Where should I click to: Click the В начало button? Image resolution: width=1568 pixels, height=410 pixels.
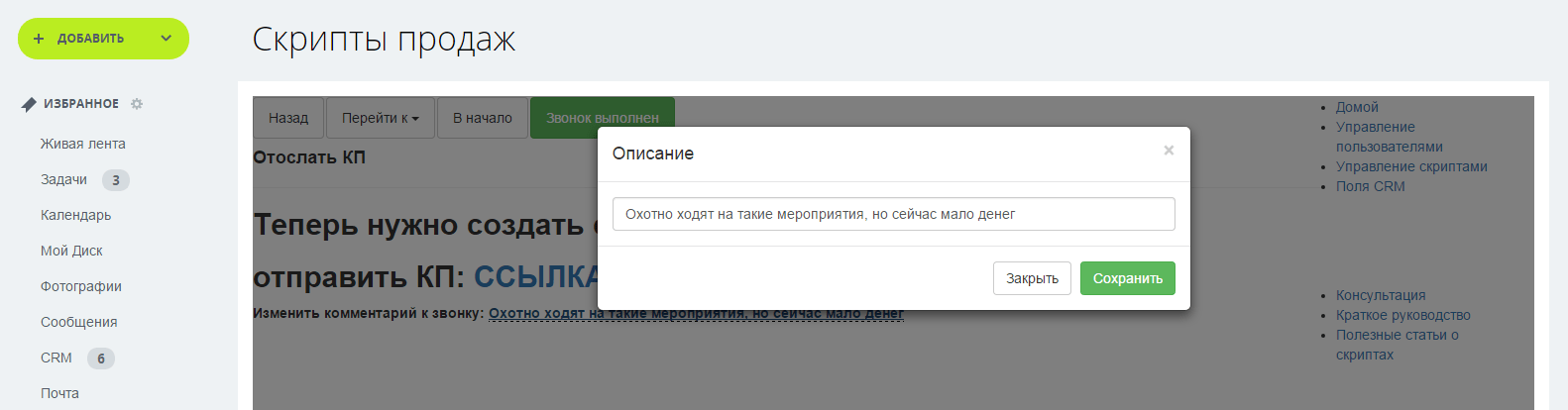(483, 118)
